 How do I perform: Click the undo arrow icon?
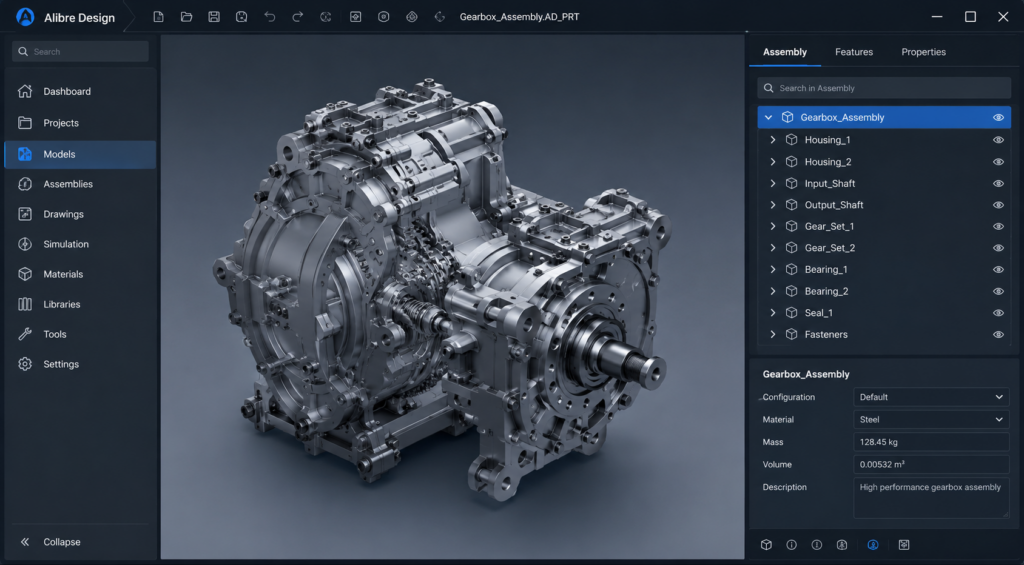point(269,17)
